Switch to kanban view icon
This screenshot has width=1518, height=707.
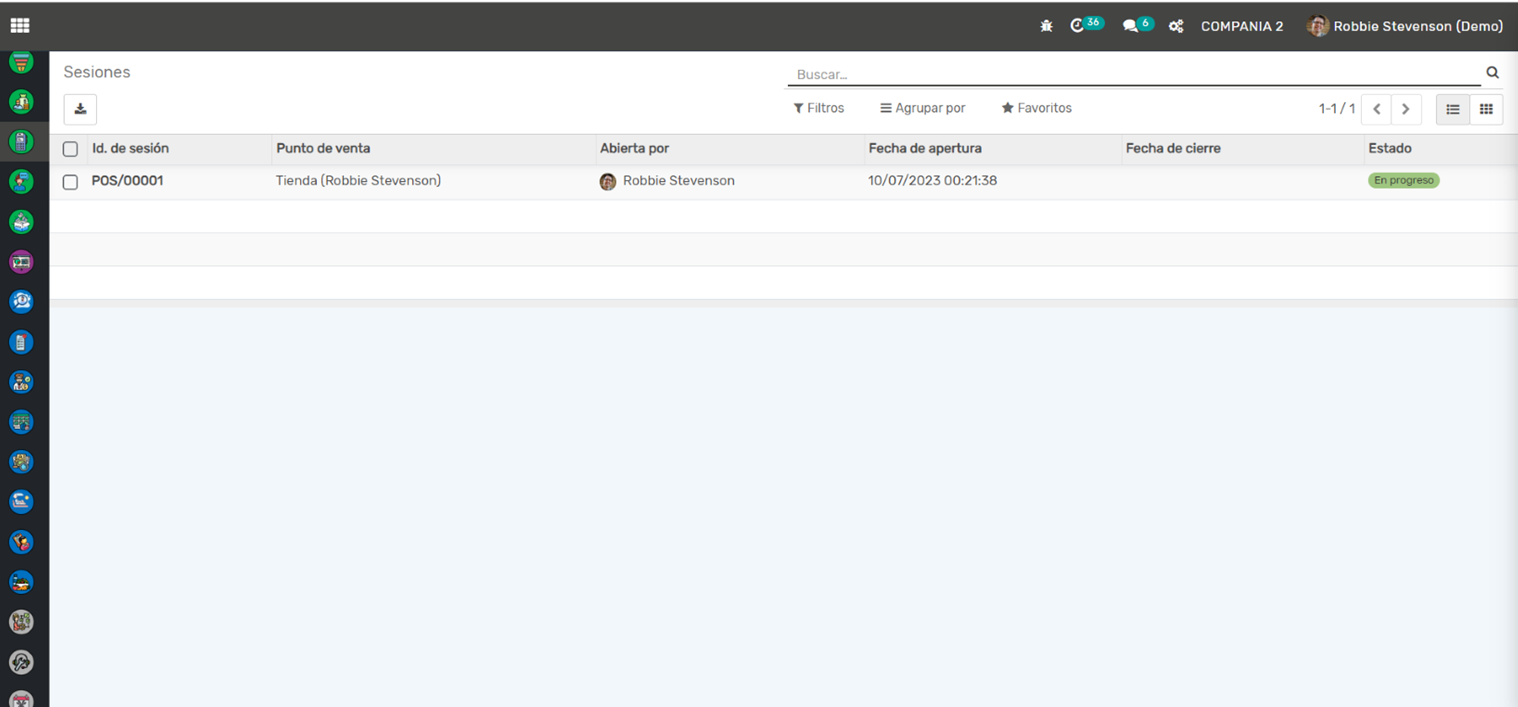(1486, 109)
